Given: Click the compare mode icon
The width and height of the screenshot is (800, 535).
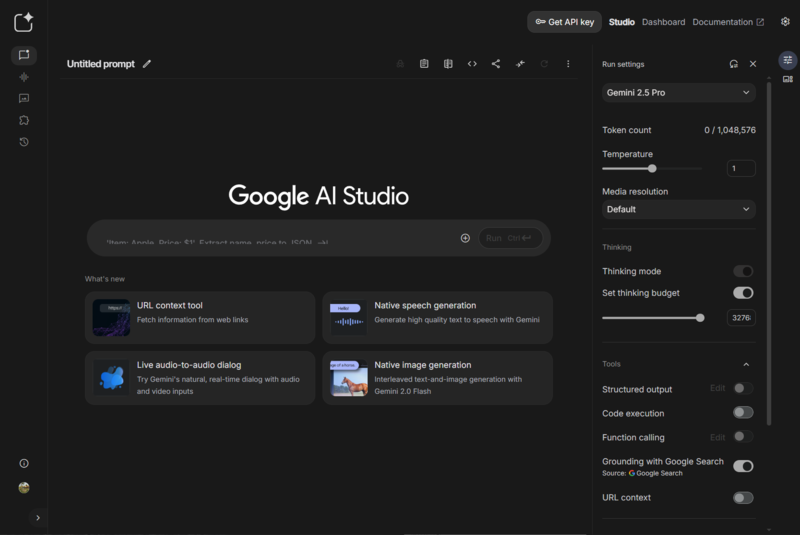Looking at the screenshot, I should (x=448, y=64).
